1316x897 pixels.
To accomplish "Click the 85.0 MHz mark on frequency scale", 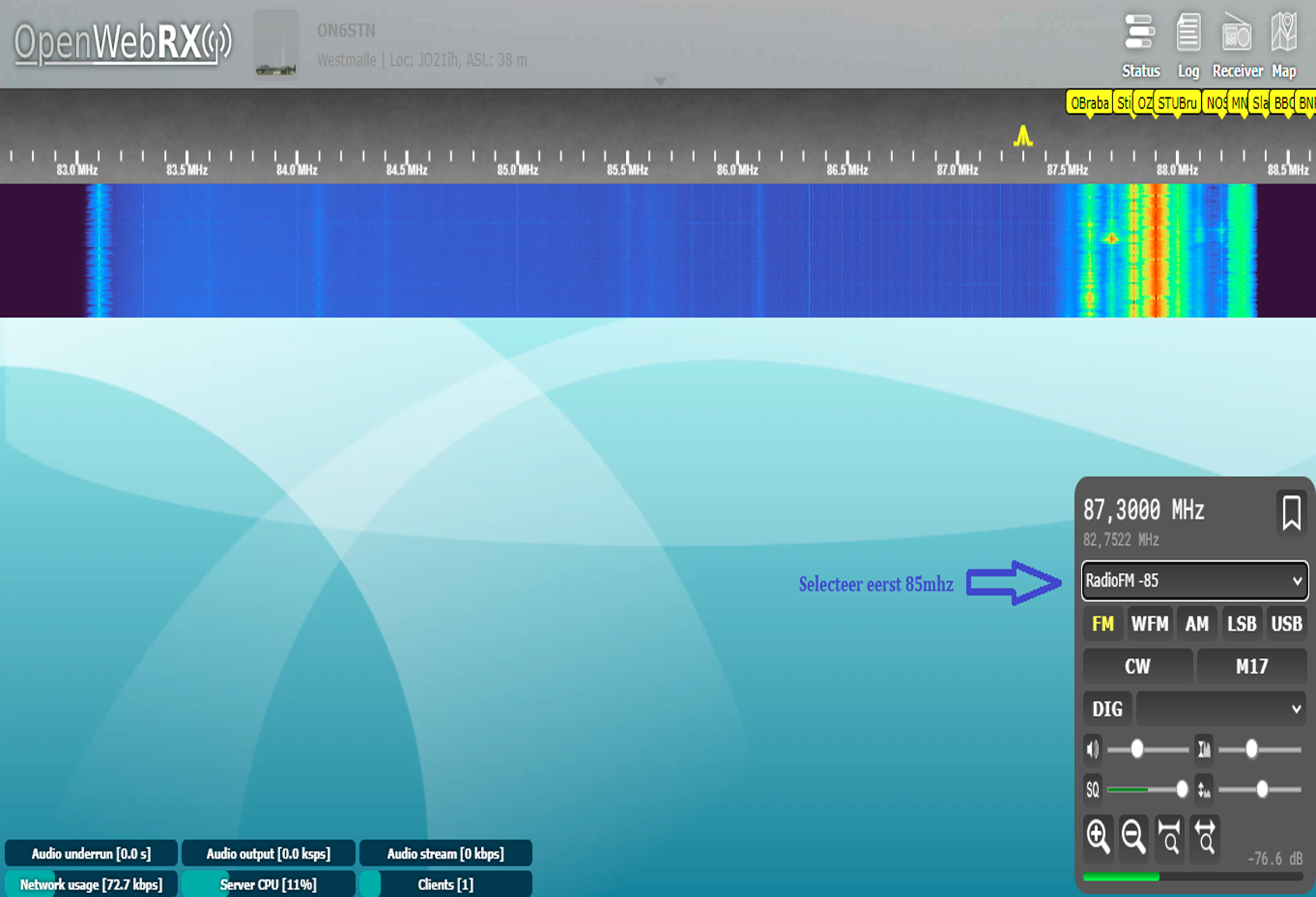I will click(x=517, y=169).
